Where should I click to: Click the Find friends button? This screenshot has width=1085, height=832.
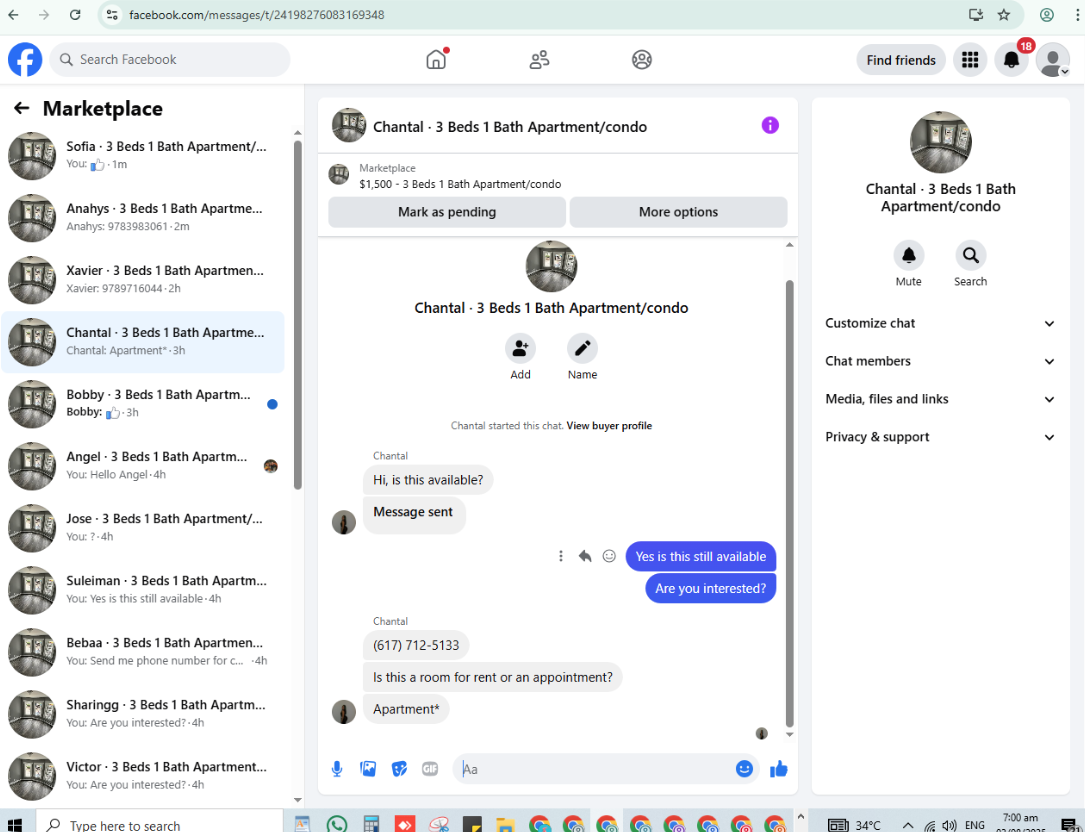pos(901,60)
